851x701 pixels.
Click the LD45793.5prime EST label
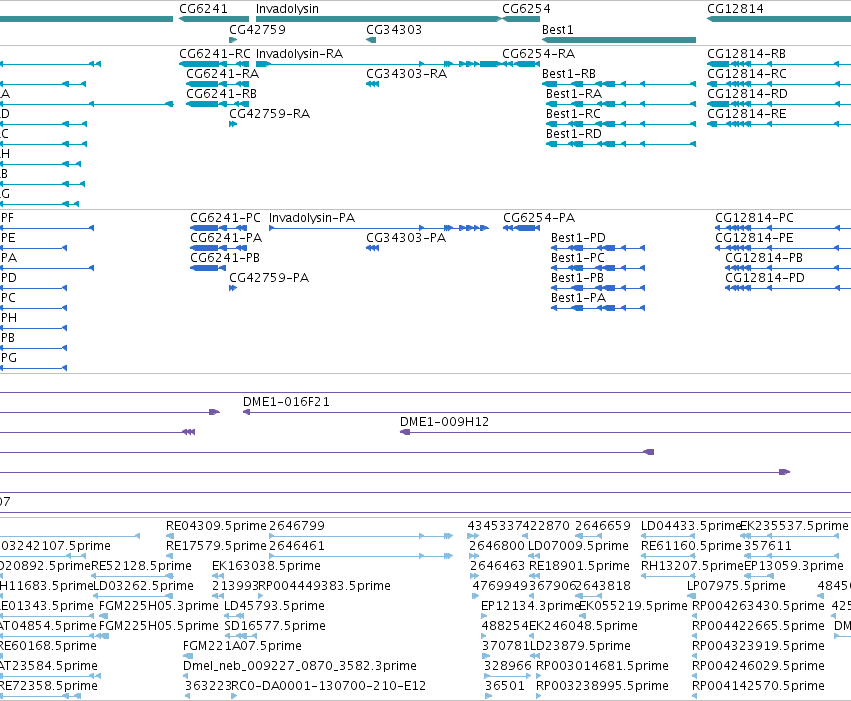pyautogui.click(x=274, y=606)
